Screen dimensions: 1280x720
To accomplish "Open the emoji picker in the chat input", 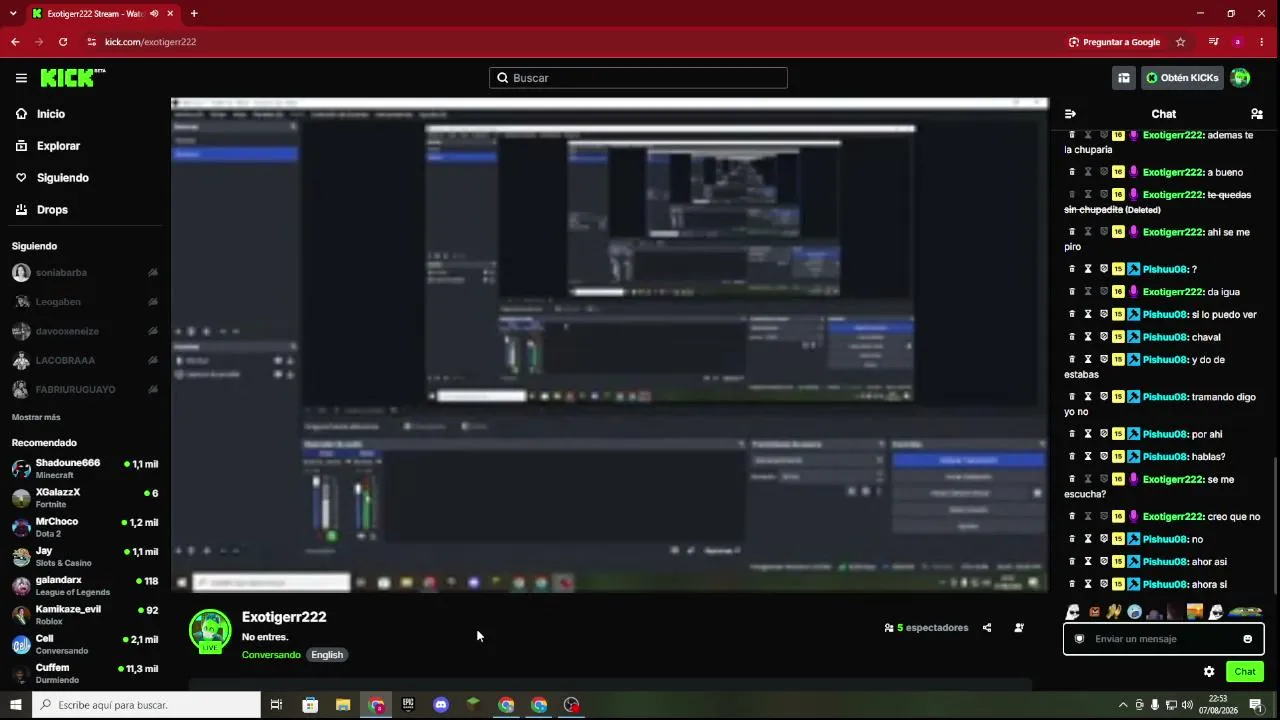I will (x=1247, y=639).
